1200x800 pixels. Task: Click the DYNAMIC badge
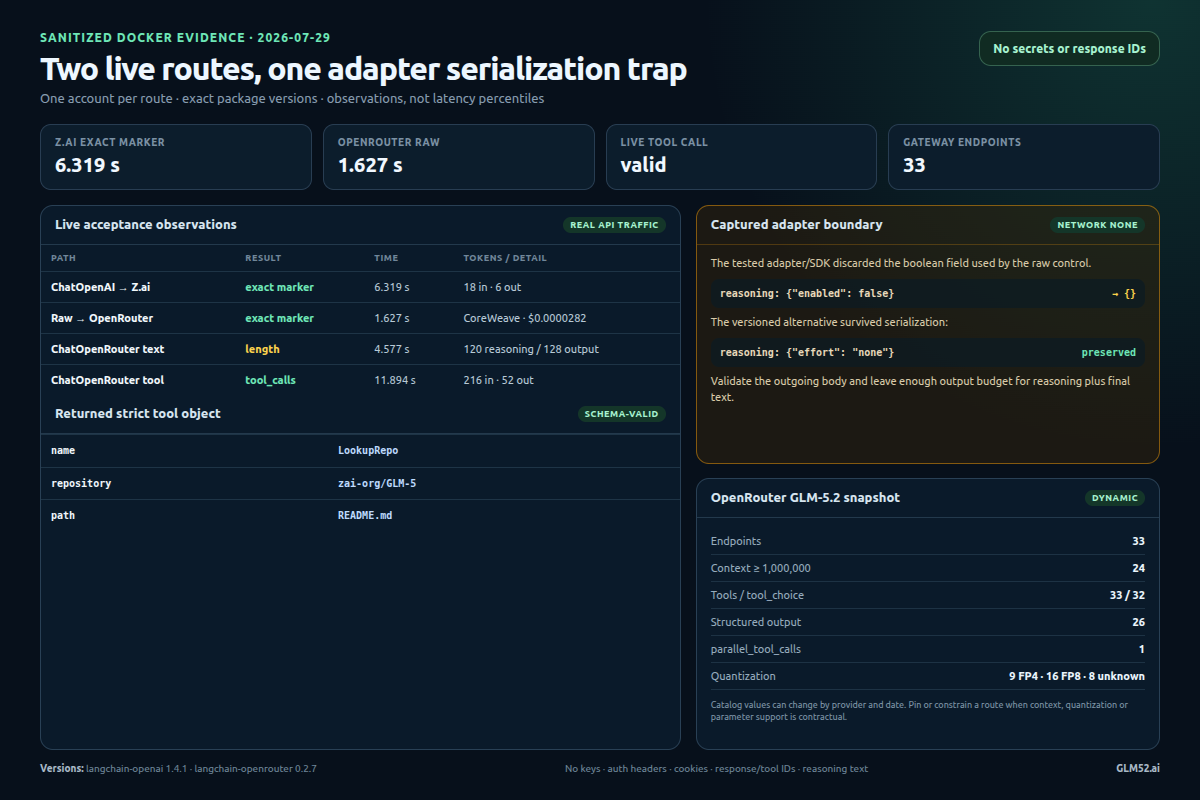[1115, 498]
